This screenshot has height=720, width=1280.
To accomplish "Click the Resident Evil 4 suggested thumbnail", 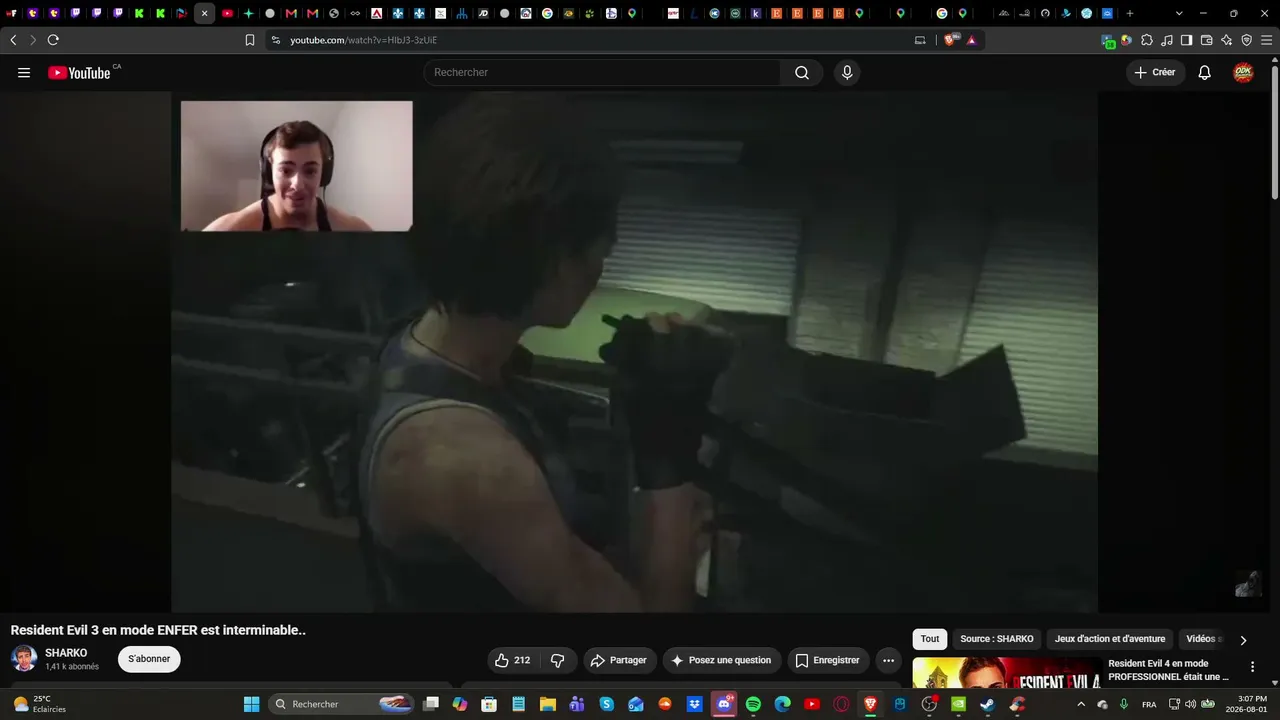I will (1006, 673).
